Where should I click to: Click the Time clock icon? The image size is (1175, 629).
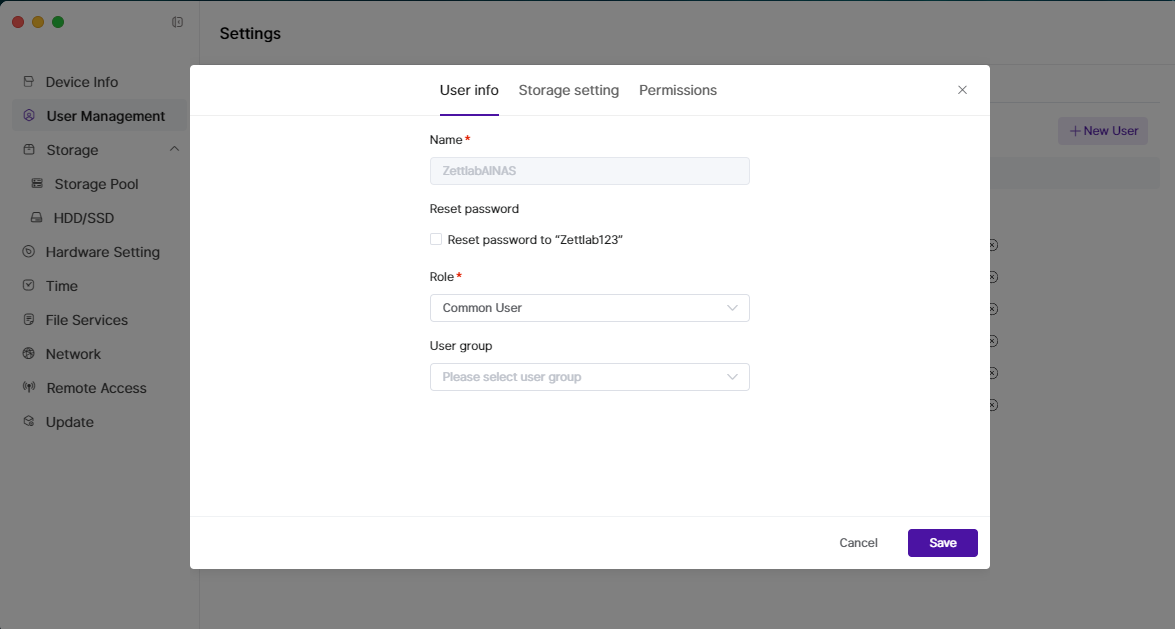pos(28,286)
